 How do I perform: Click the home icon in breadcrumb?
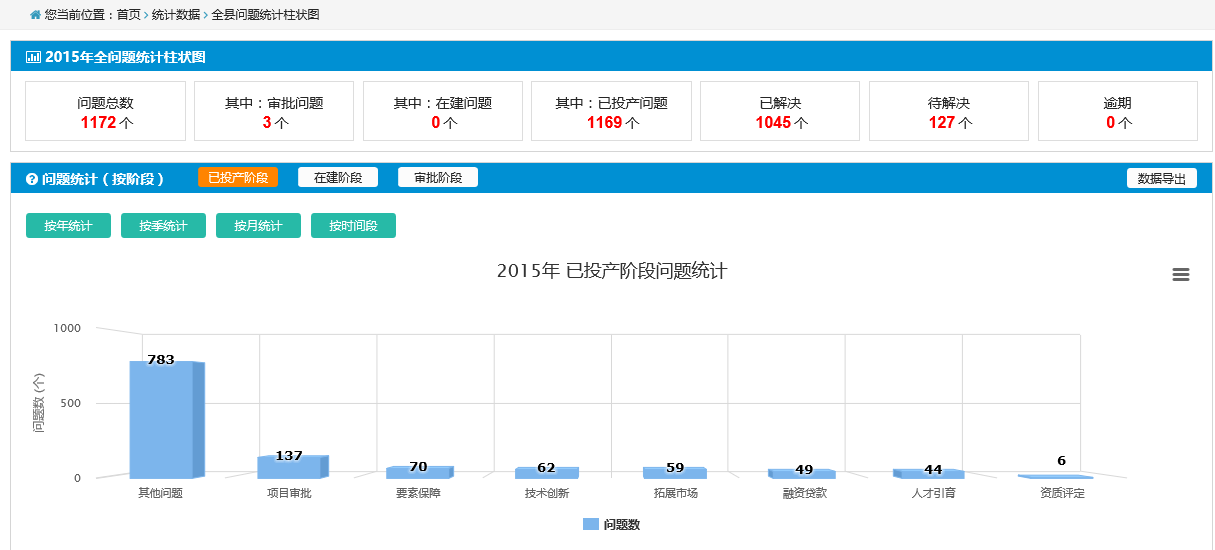(36, 15)
